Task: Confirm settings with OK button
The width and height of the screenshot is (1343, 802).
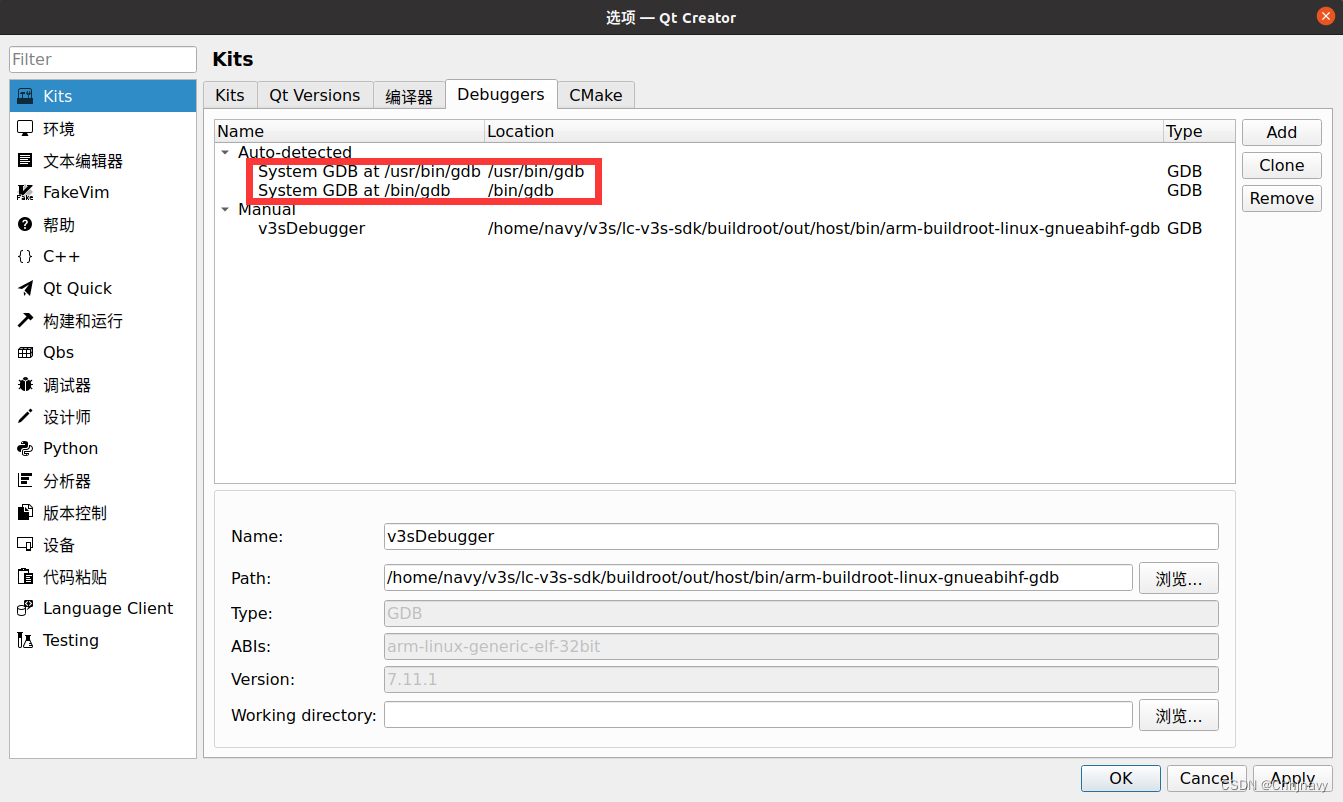Action: [x=1121, y=778]
